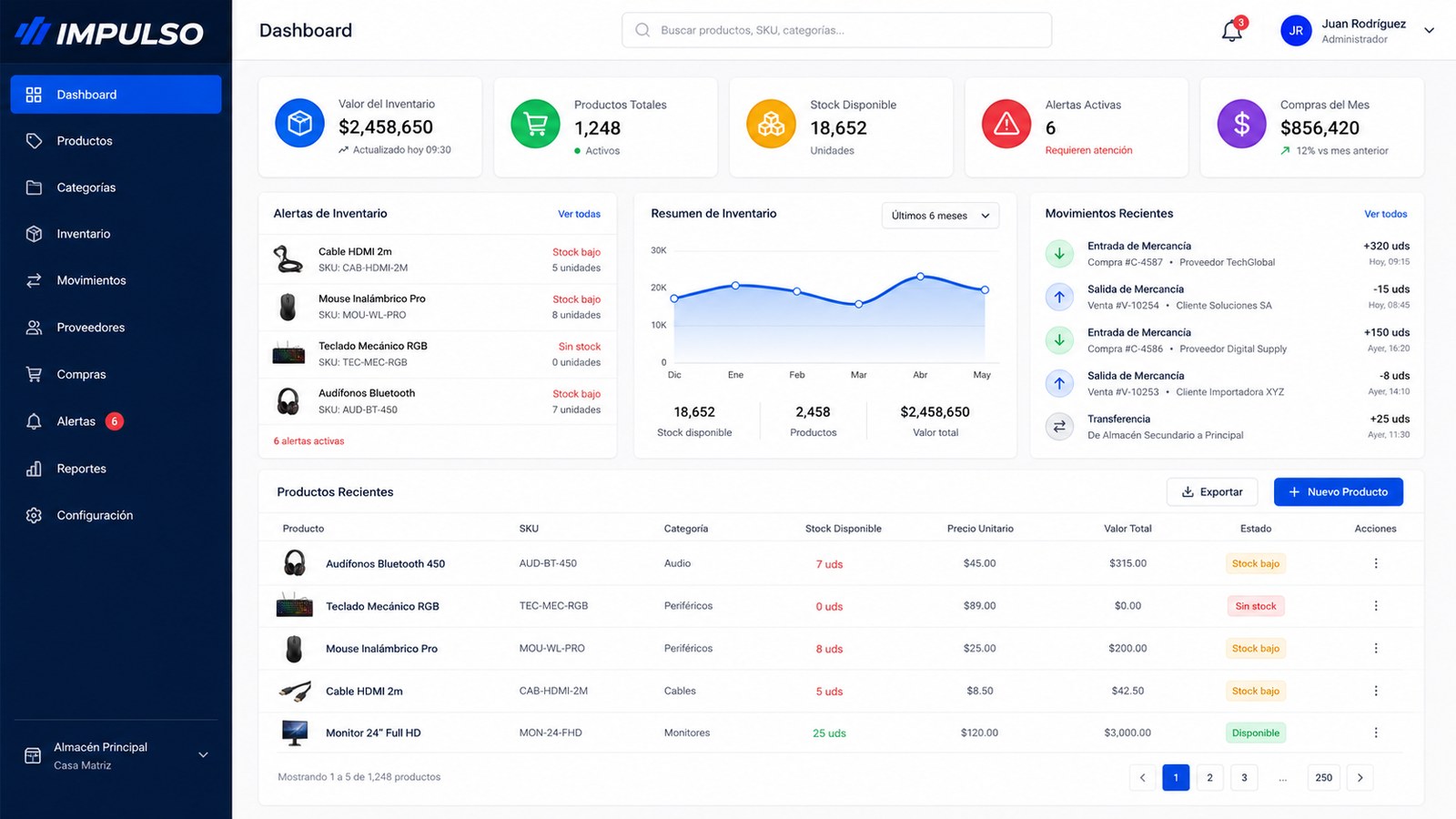Open Juan Rodríguez user menu chevron
The height and width of the screenshot is (819, 1456).
pyautogui.click(x=1430, y=30)
